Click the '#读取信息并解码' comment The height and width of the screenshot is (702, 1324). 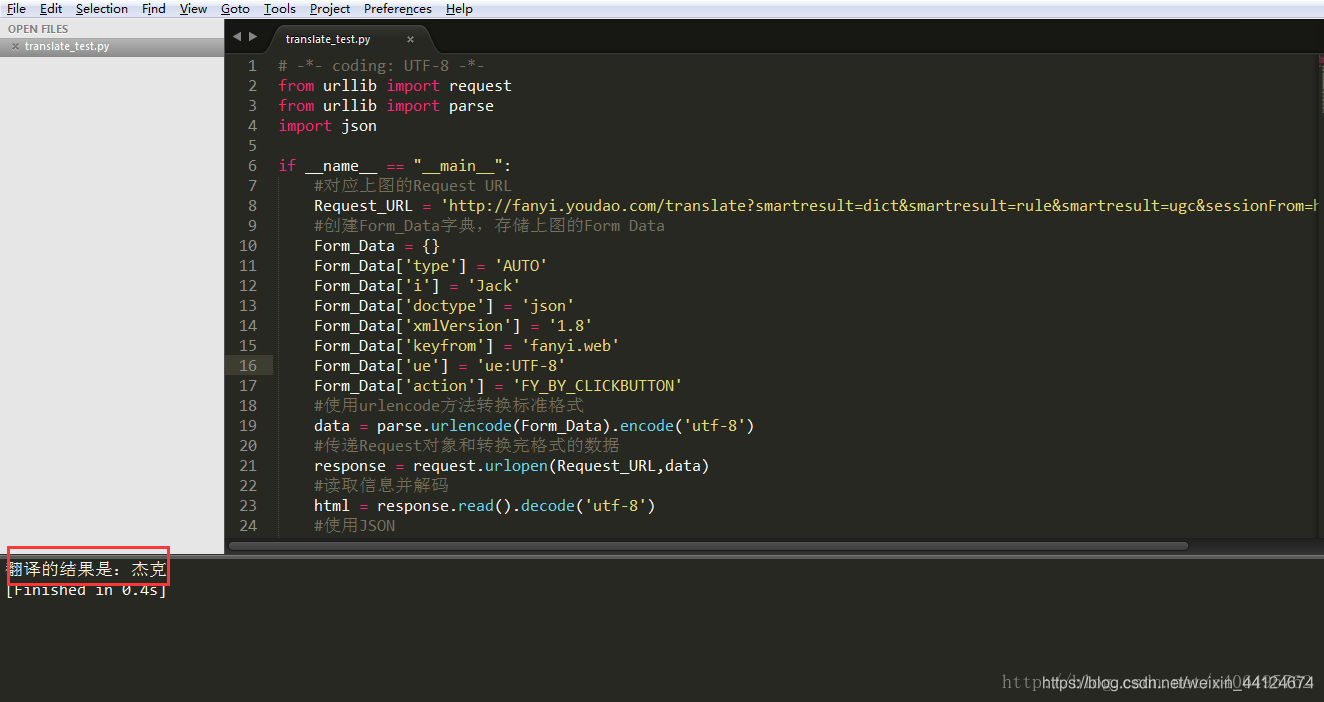point(382,486)
